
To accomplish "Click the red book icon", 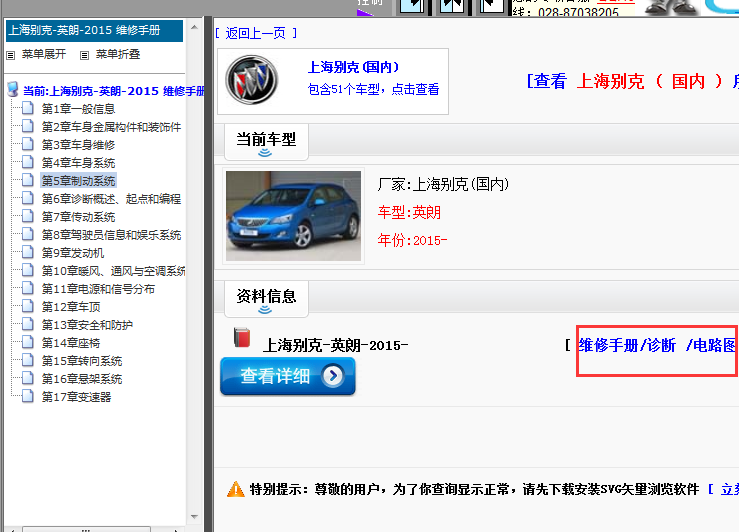I will (x=242, y=337).
